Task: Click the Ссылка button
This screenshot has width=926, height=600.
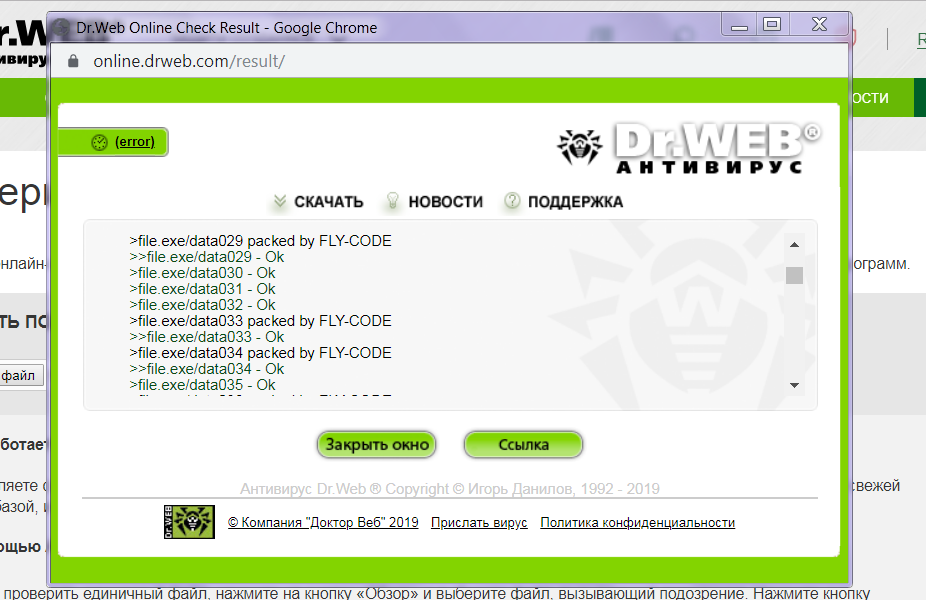Action: (x=523, y=445)
